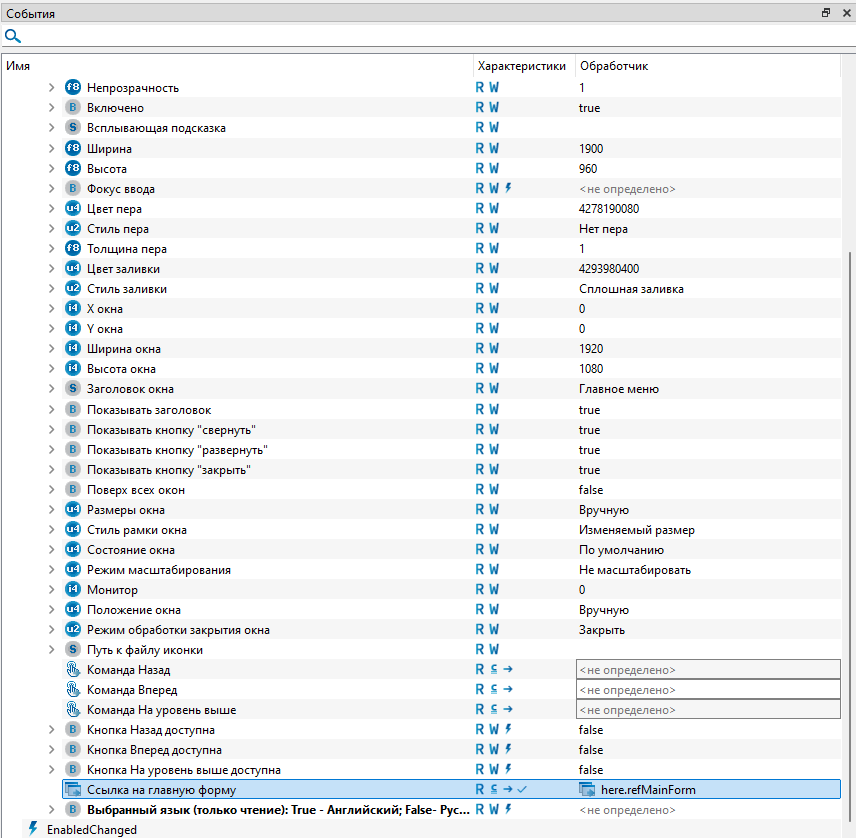
Task: Expand the Кнопка Назад доступна row
Action: pos(52,730)
